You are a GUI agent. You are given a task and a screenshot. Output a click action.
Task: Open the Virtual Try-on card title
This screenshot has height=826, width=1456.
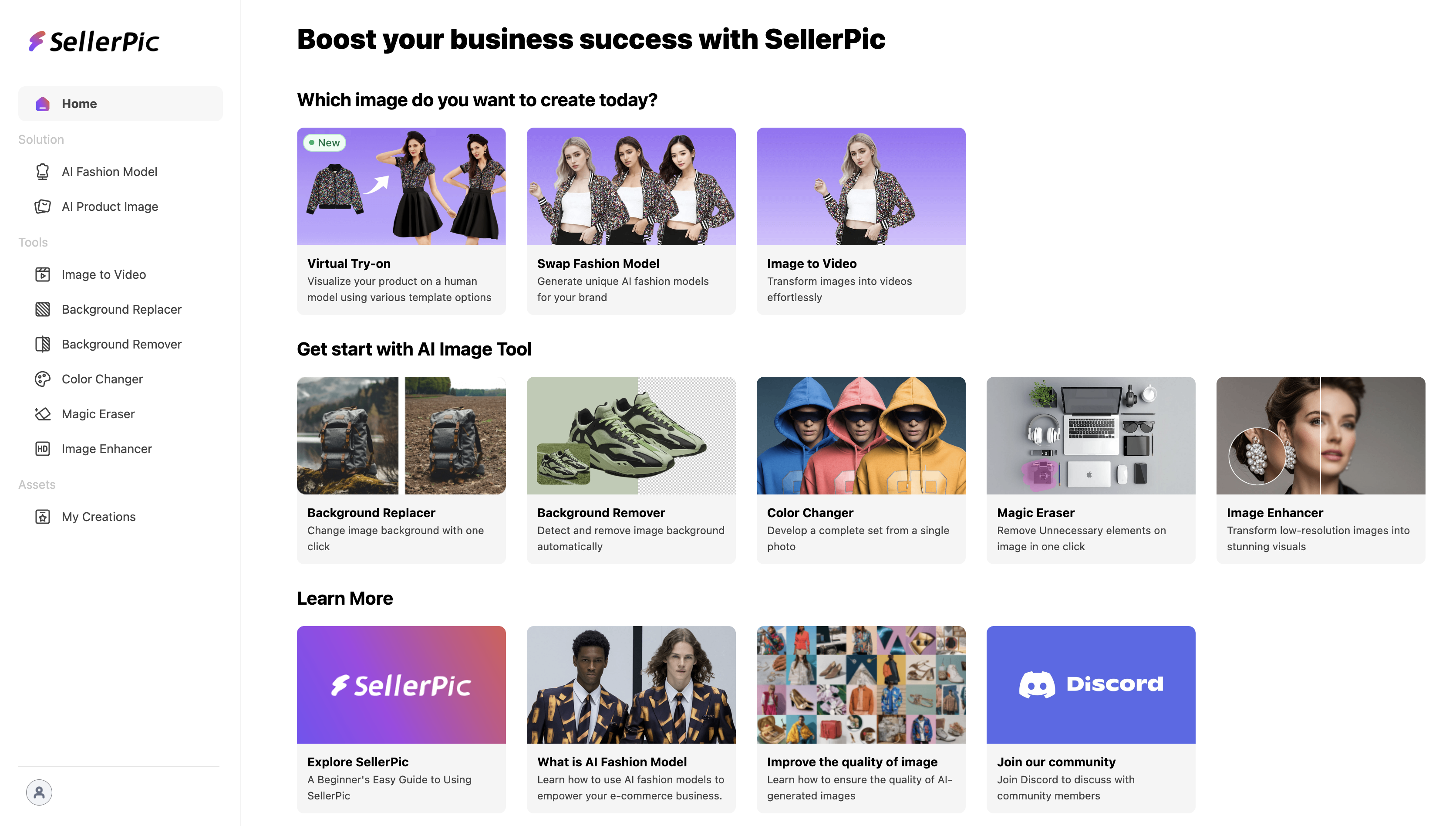349,264
